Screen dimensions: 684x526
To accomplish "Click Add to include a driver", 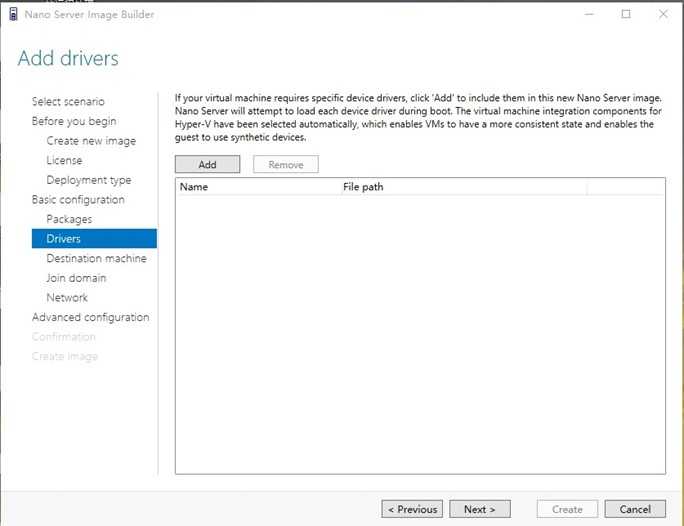I will click(207, 164).
